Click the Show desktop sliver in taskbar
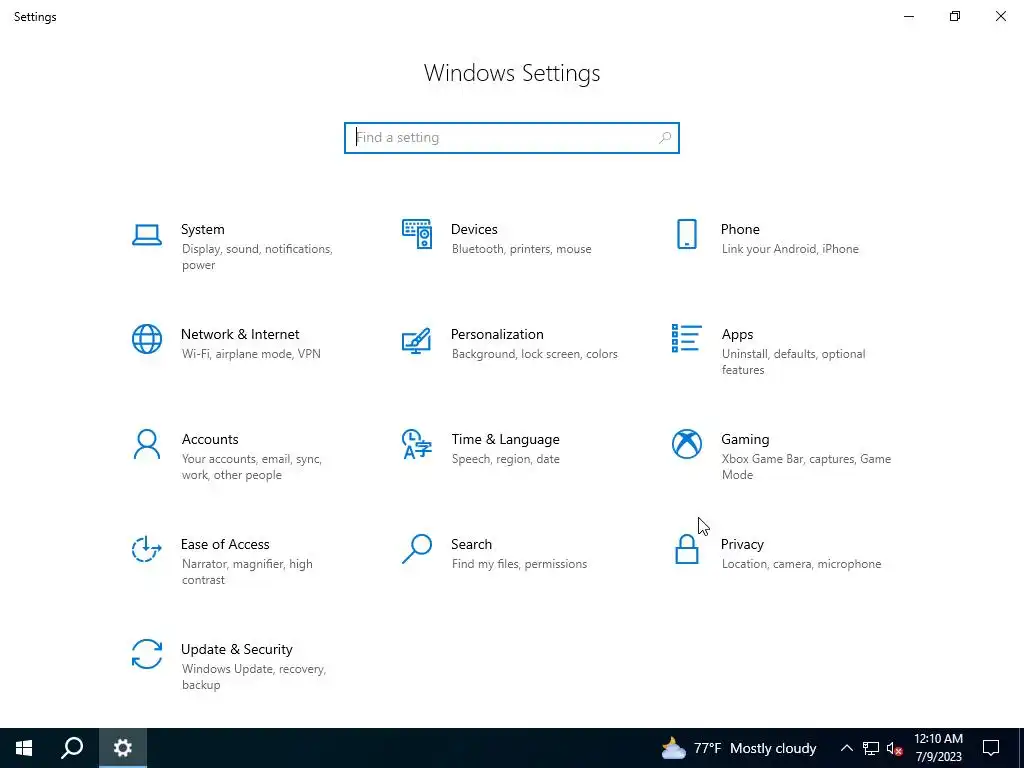The image size is (1024, 768). (x=1021, y=748)
